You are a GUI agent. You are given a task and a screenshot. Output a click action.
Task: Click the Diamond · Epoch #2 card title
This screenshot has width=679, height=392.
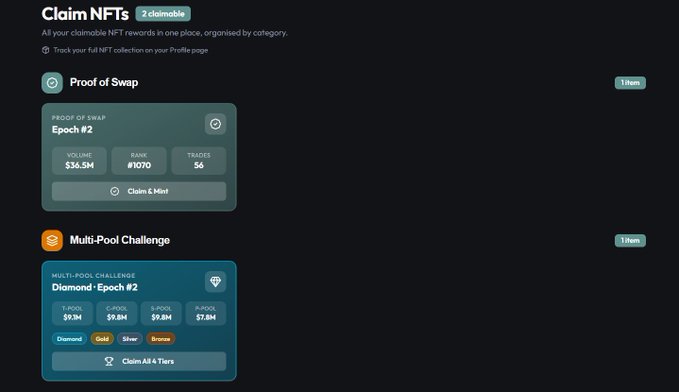pos(95,287)
